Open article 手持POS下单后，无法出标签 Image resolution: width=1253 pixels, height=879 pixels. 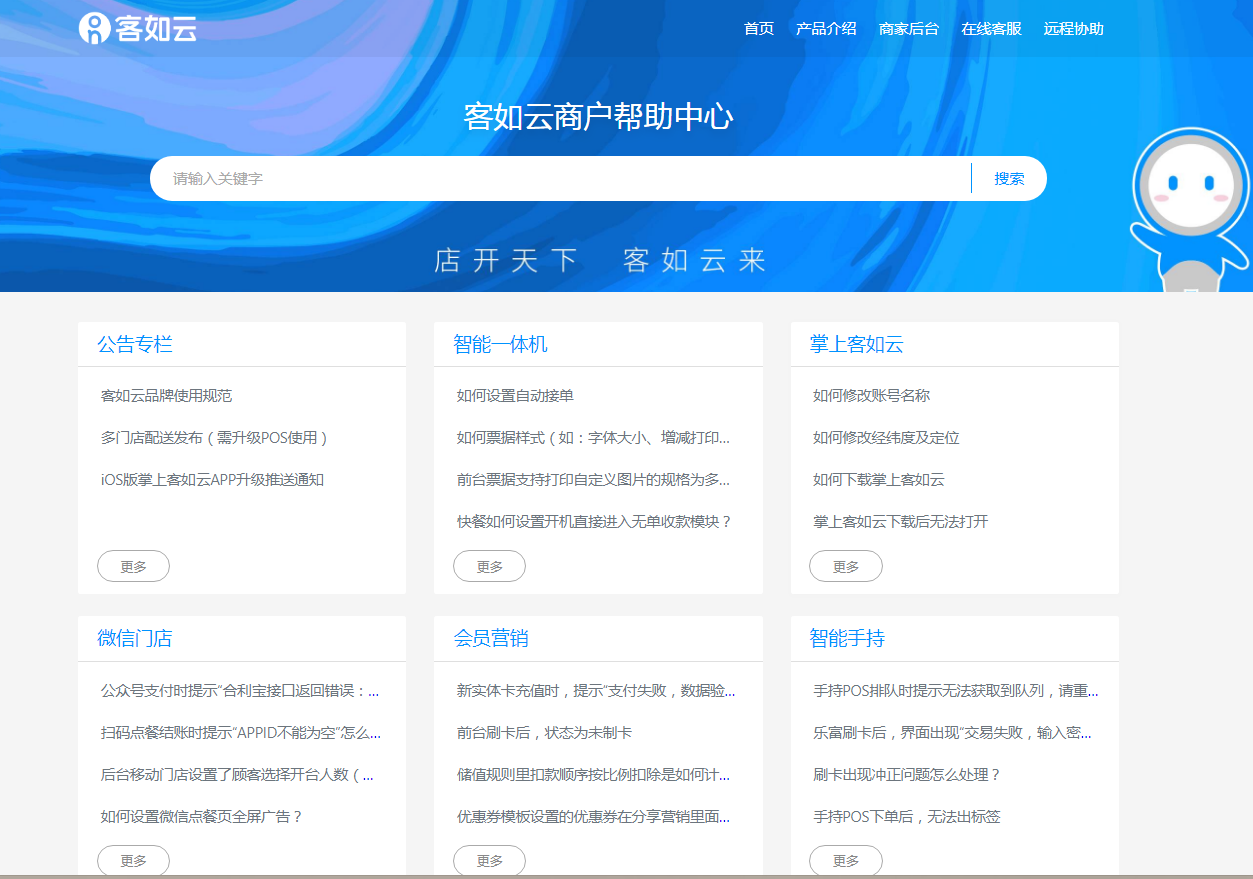[x=907, y=817]
